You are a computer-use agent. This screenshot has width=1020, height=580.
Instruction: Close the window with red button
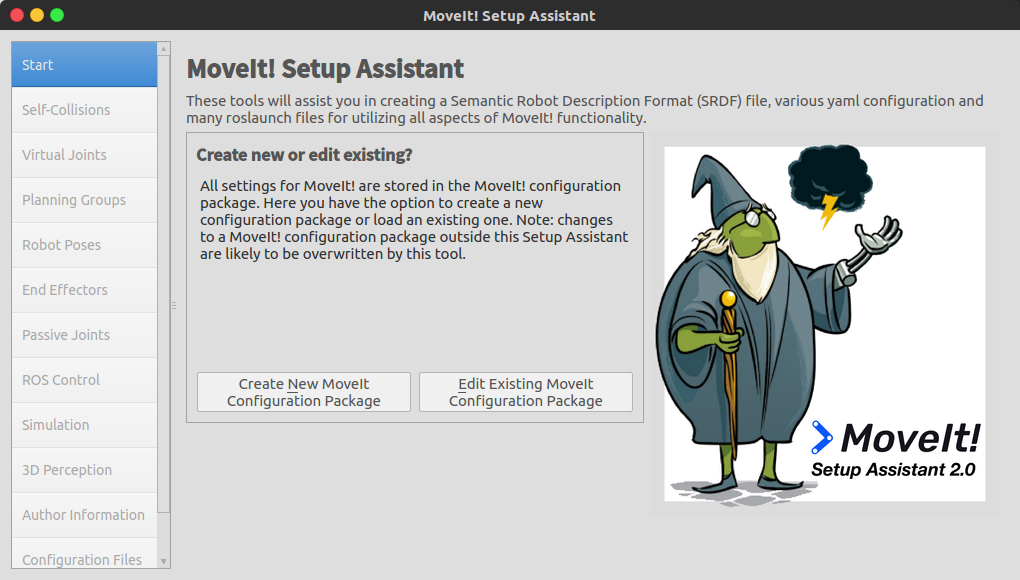pos(18,15)
